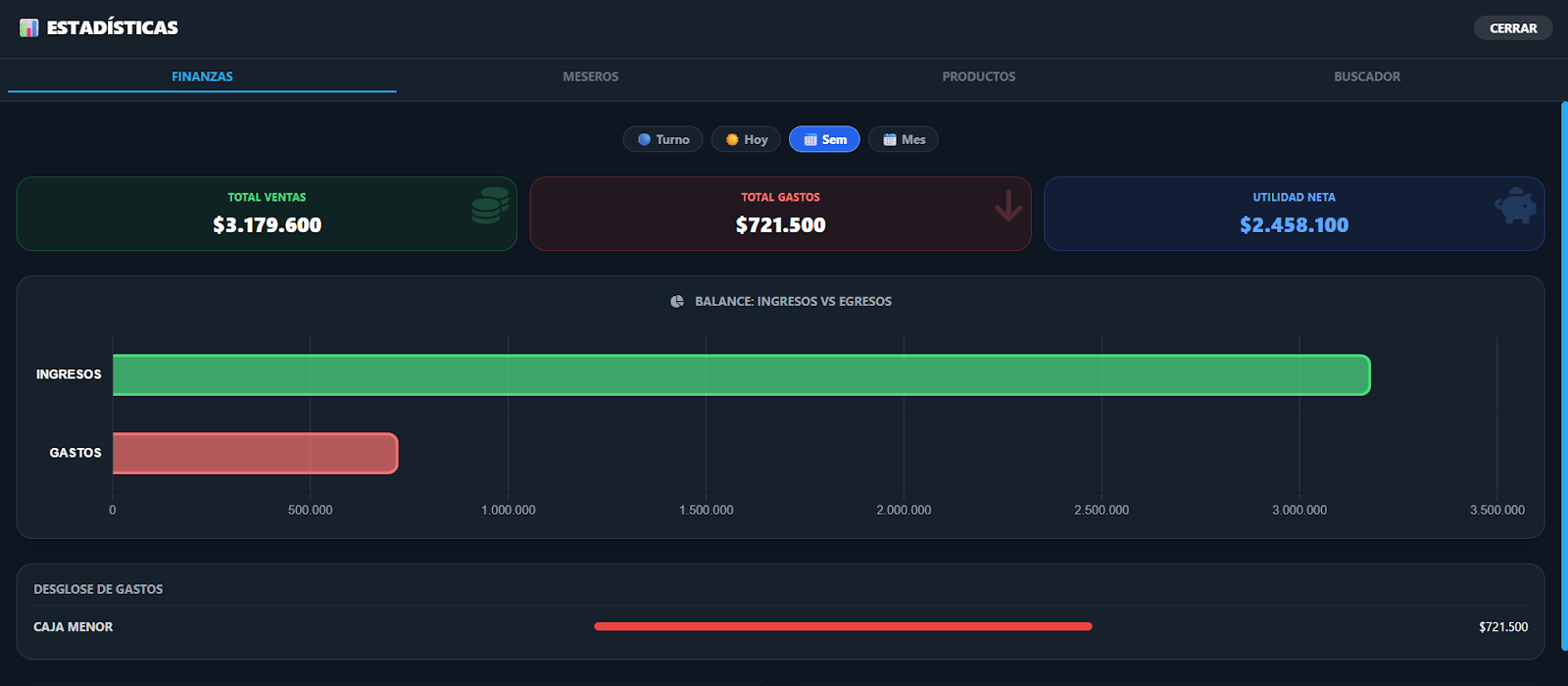Open the Productos tab

coord(979,76)
